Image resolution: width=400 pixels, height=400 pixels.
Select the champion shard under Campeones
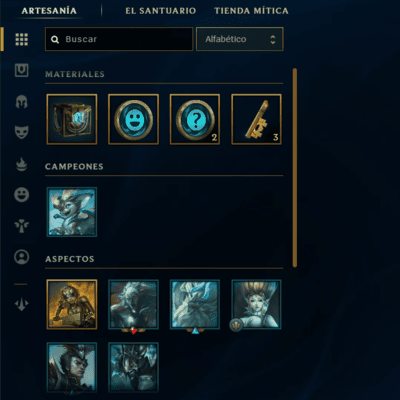72,212
